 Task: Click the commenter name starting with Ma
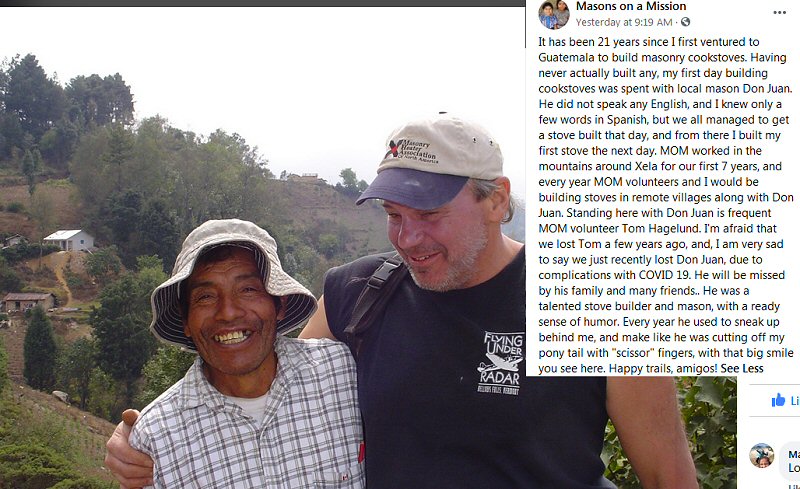pyautogui.click(x=794, y=454)
